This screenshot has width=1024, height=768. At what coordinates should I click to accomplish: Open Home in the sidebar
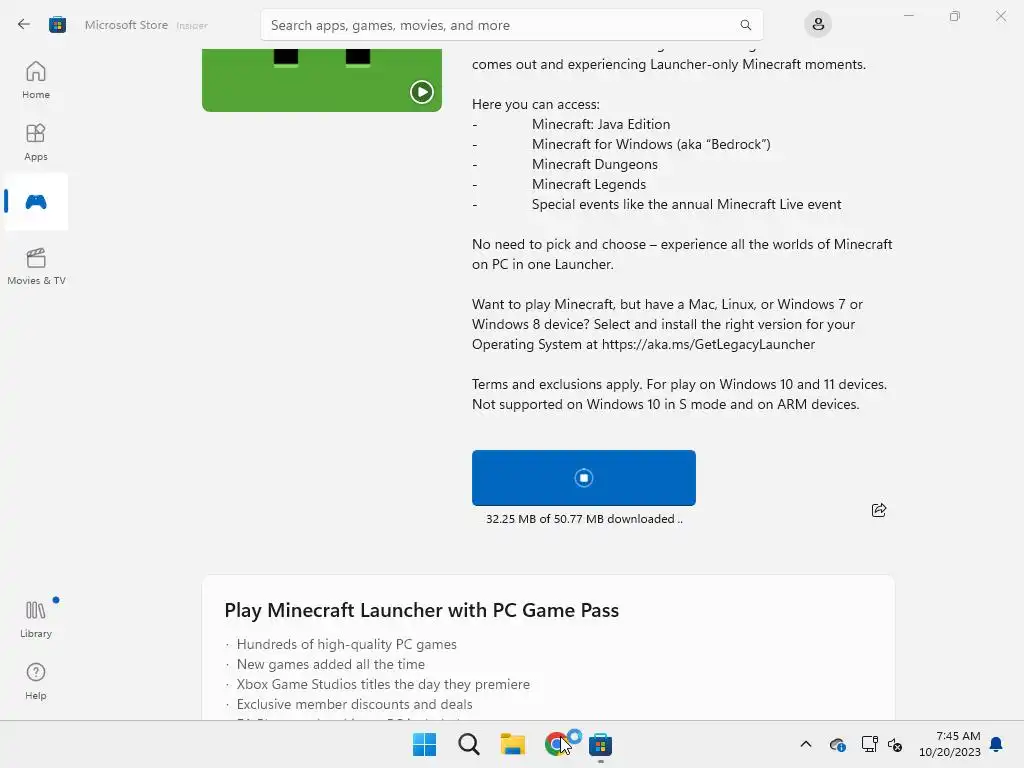pos(36,80)
